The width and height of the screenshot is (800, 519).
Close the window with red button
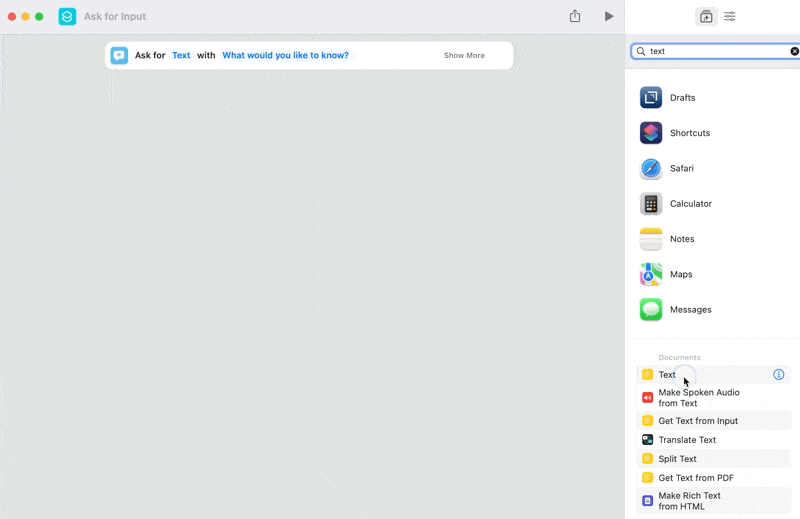pos(12,16)
